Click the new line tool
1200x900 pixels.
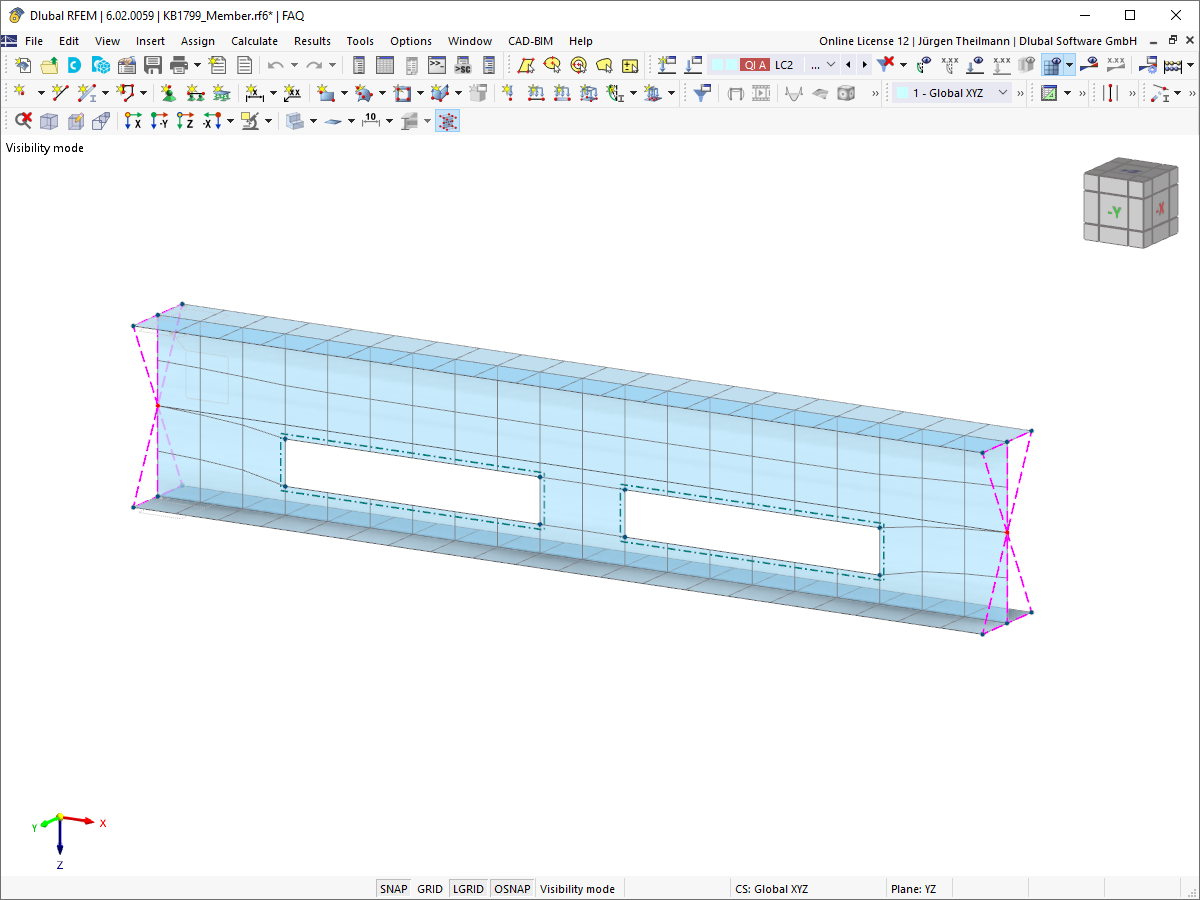tap(60, 92)
